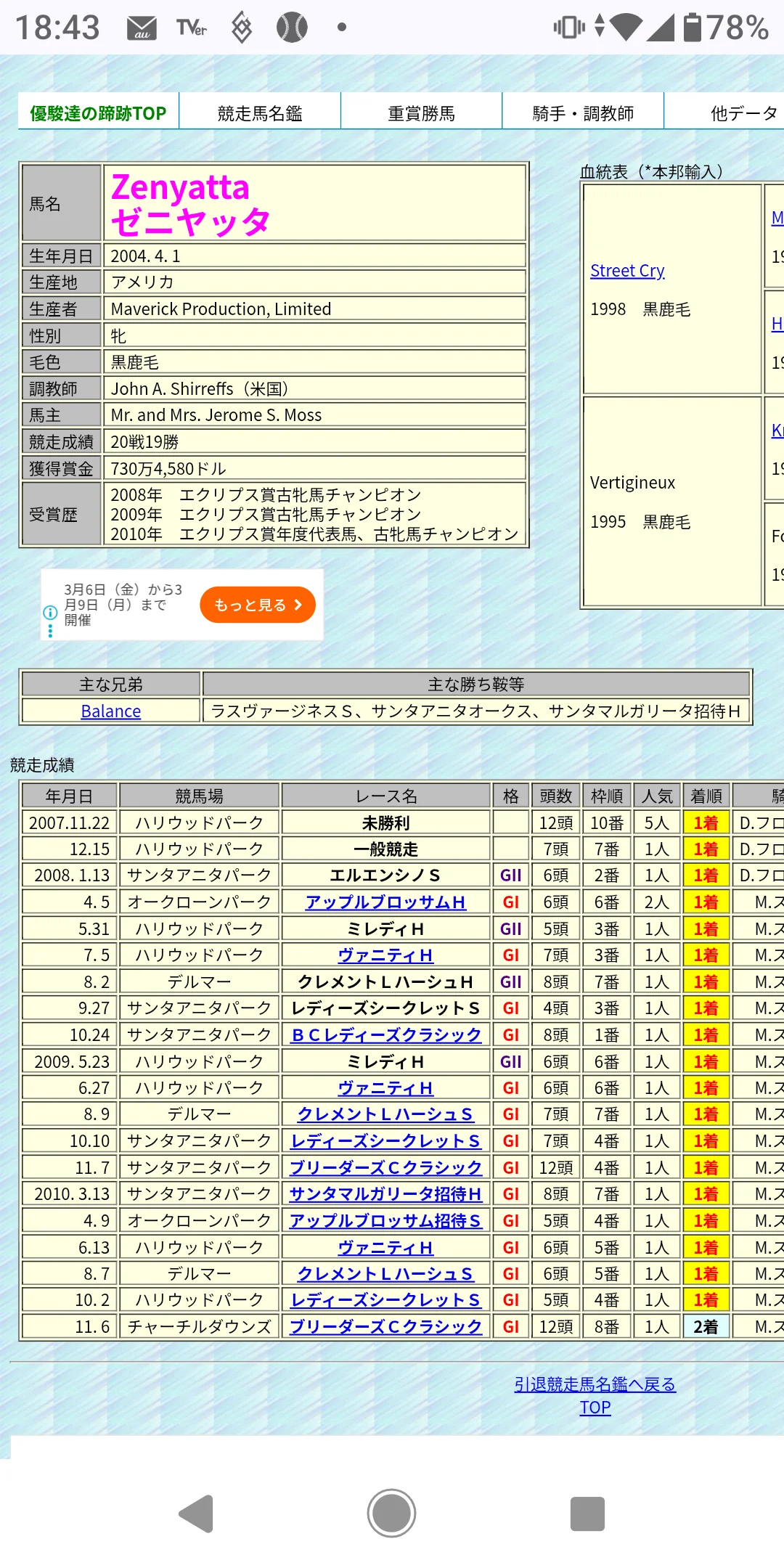Tap the Android back navigation button
784x1568 pixels.
coord(197,1514)
